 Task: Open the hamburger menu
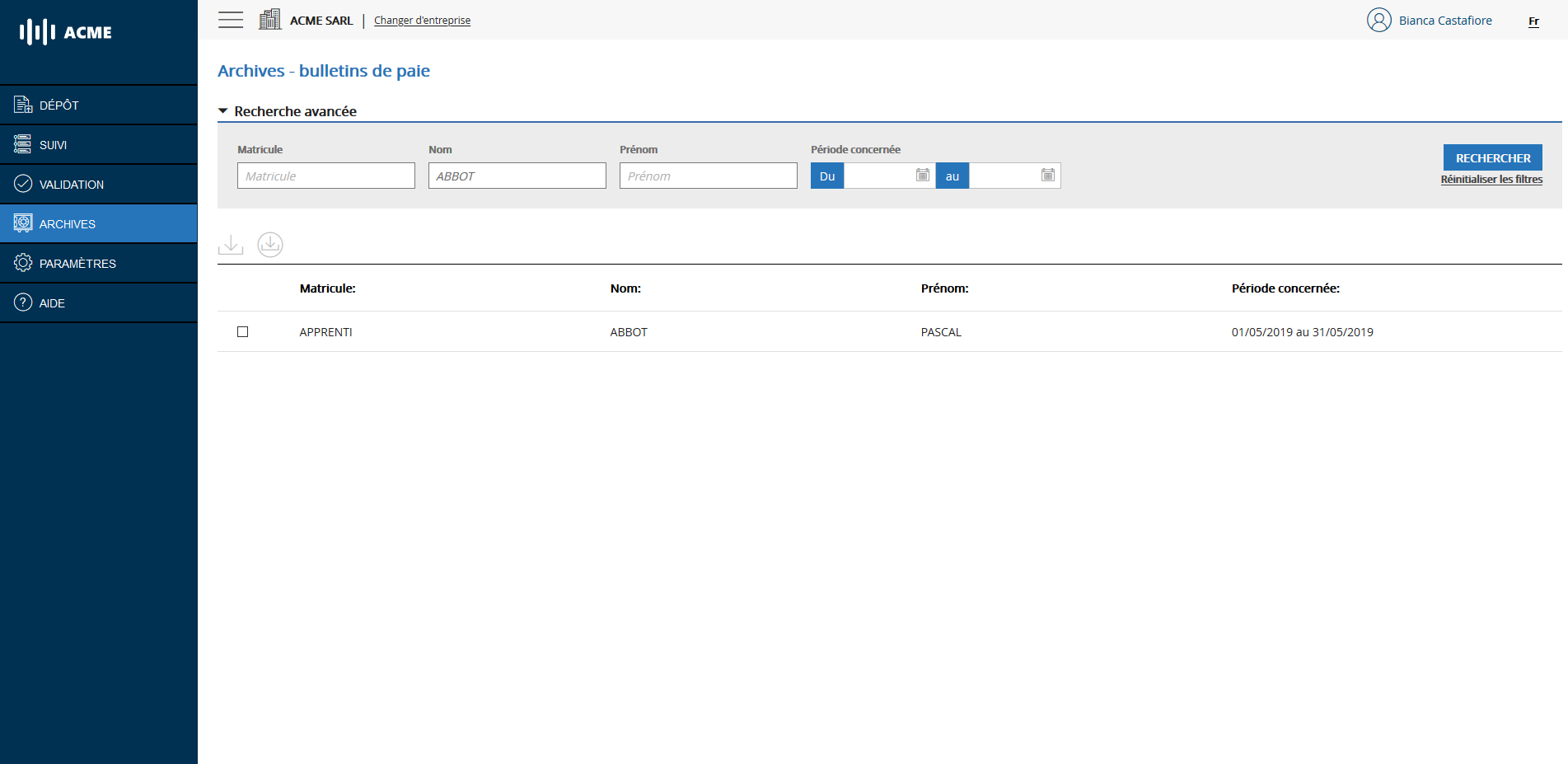pyautogui.click(x=230, y=19)
